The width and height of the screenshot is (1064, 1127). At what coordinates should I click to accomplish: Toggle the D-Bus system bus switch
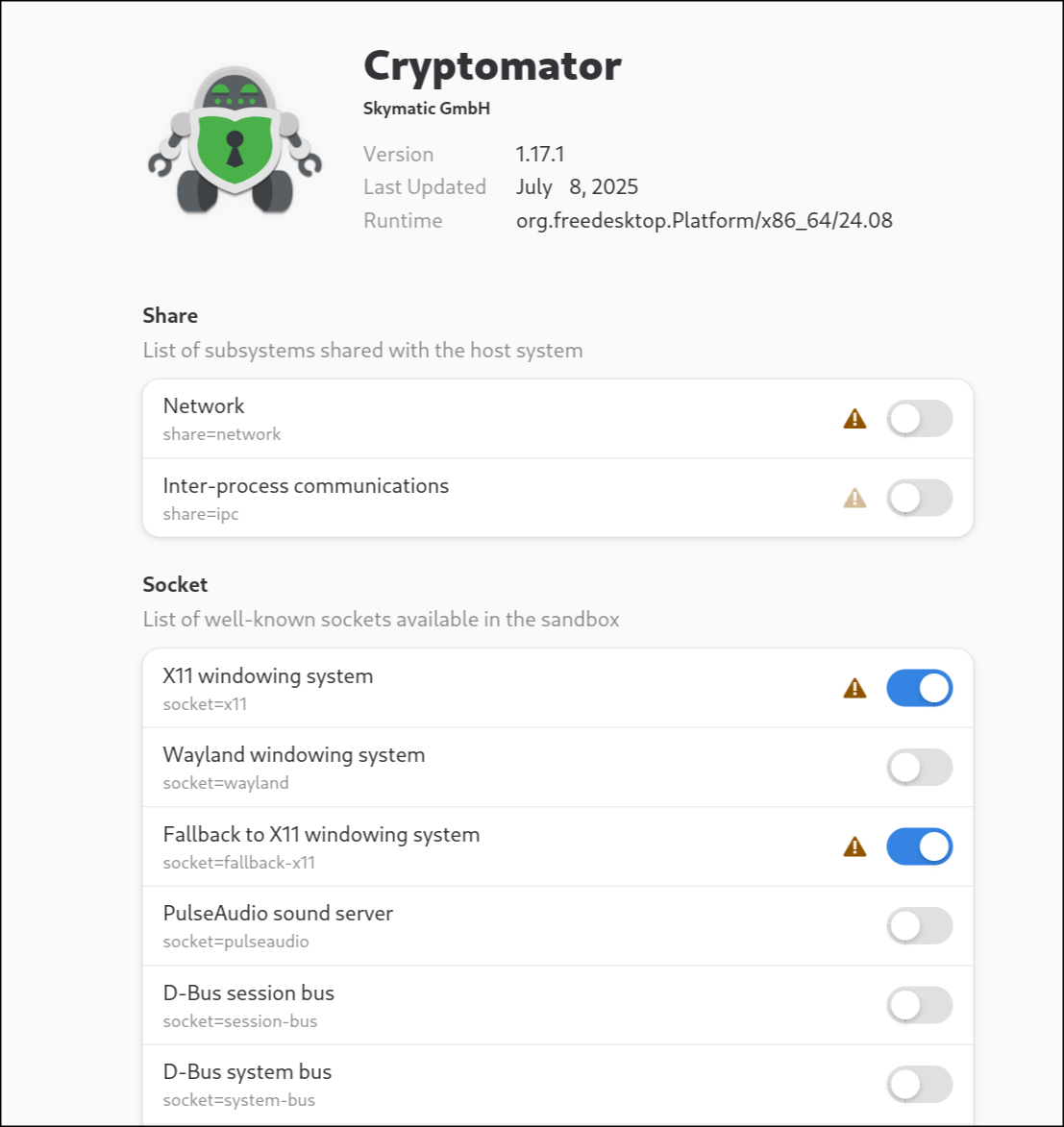pyautogui.click(x=920, y=1084)
